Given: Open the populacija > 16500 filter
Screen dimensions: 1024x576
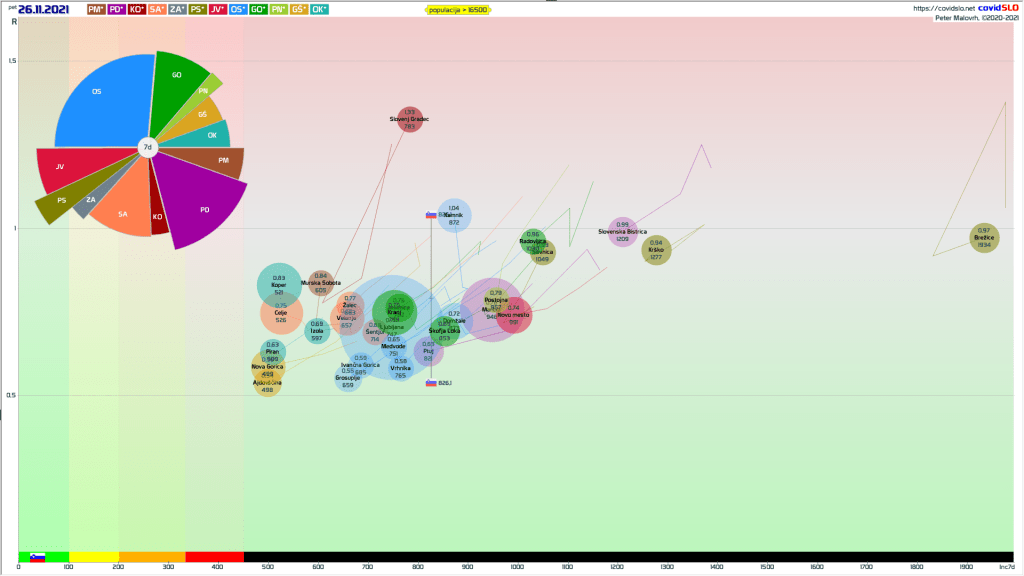Looking at the screenshot, I should (x=457, y=10).
